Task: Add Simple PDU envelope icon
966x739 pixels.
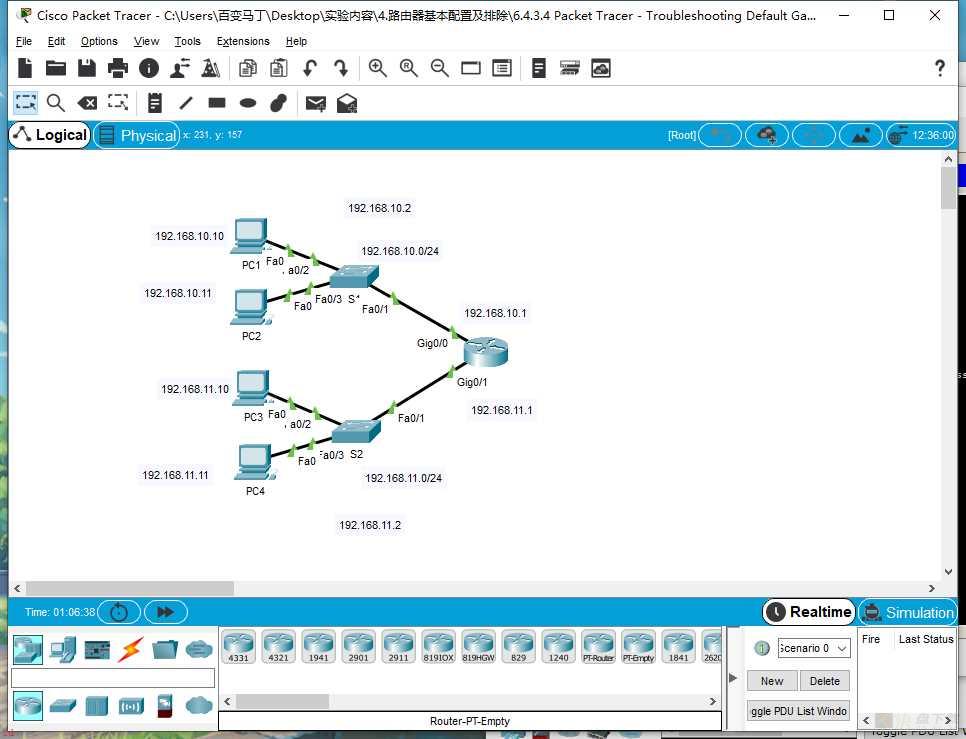Action: coord(315,103)
